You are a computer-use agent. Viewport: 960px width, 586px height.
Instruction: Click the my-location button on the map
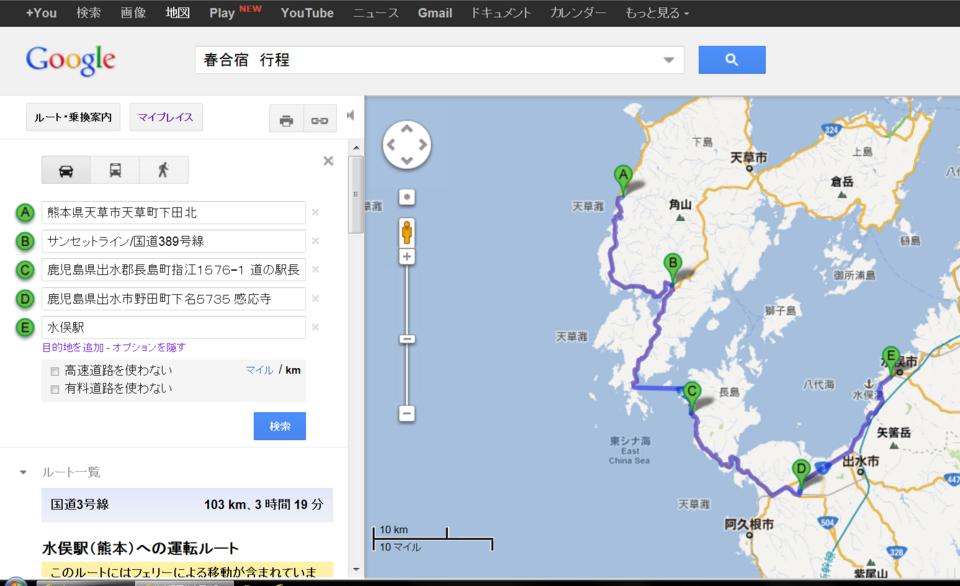pos(407,197)
